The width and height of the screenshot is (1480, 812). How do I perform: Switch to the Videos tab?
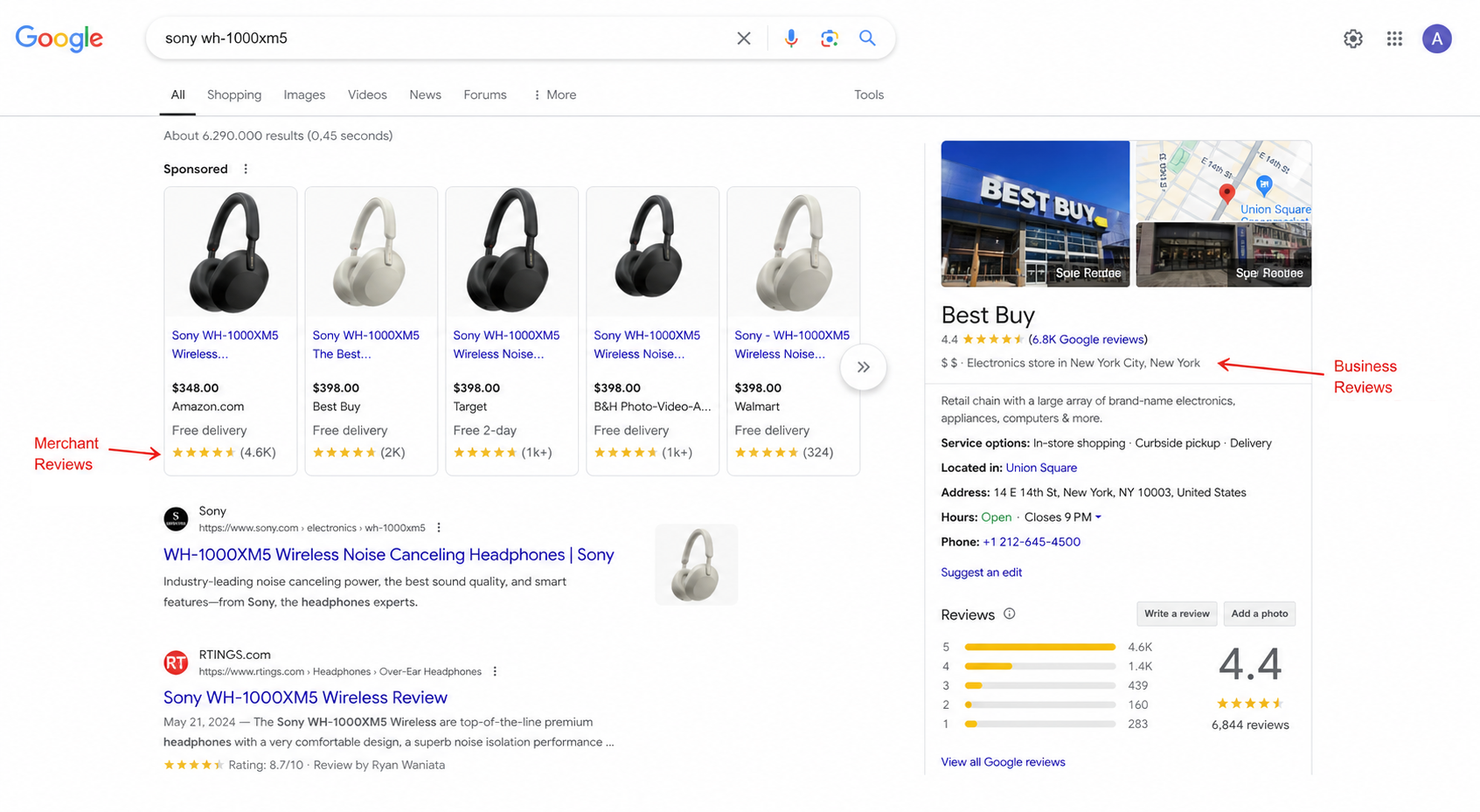point(367,94)
